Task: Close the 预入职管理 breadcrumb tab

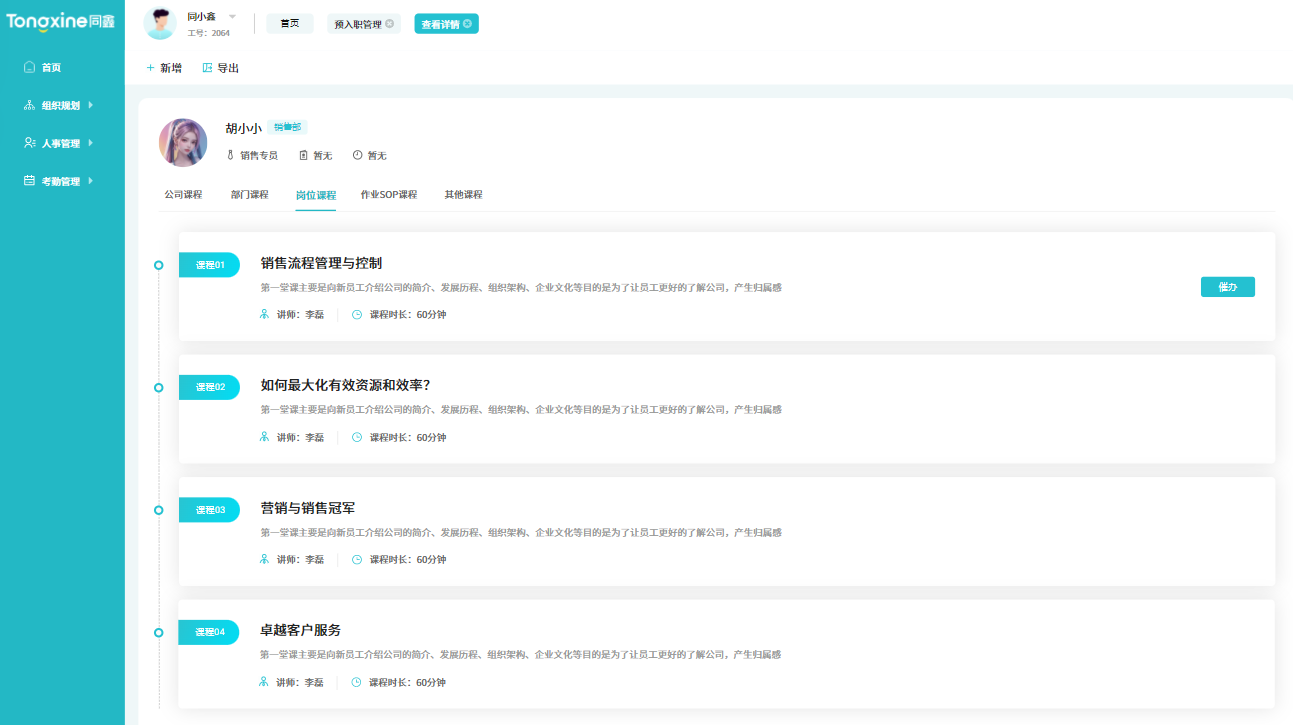Action: [390, 24]
